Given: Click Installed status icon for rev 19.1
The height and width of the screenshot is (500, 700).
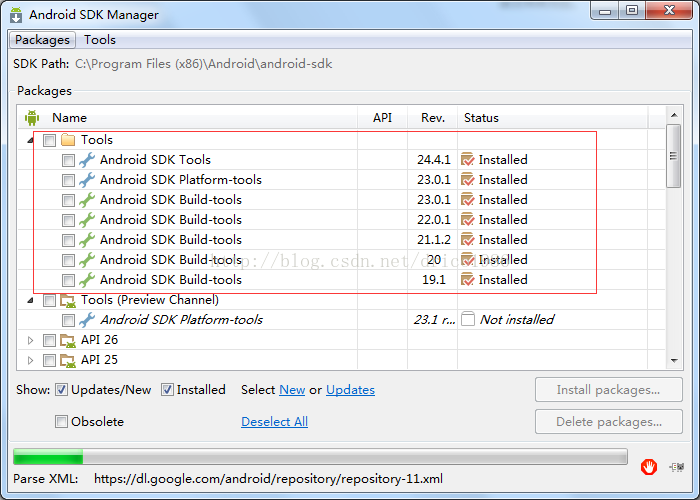Looking at the screenshot, I should 467,279.
